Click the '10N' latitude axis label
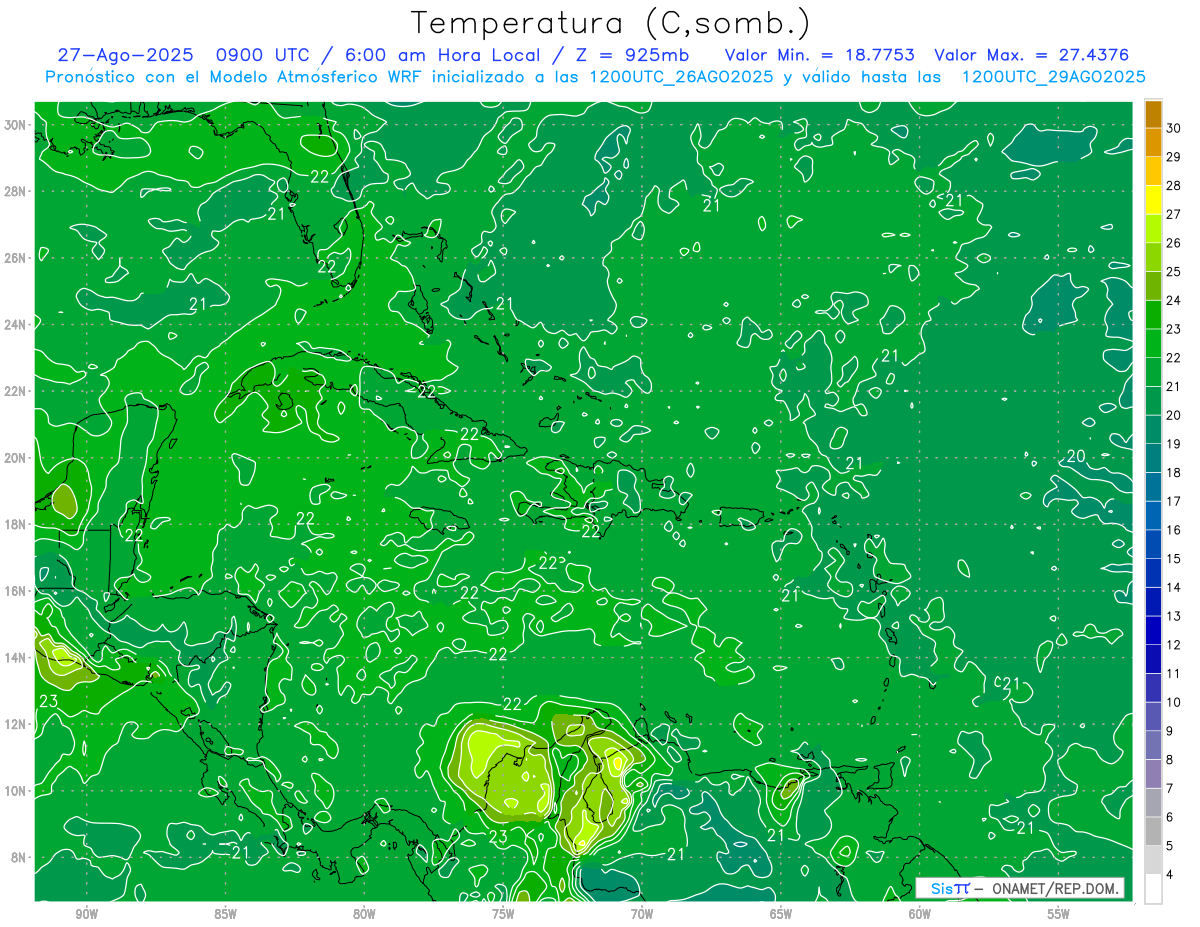 coord(16,791)
